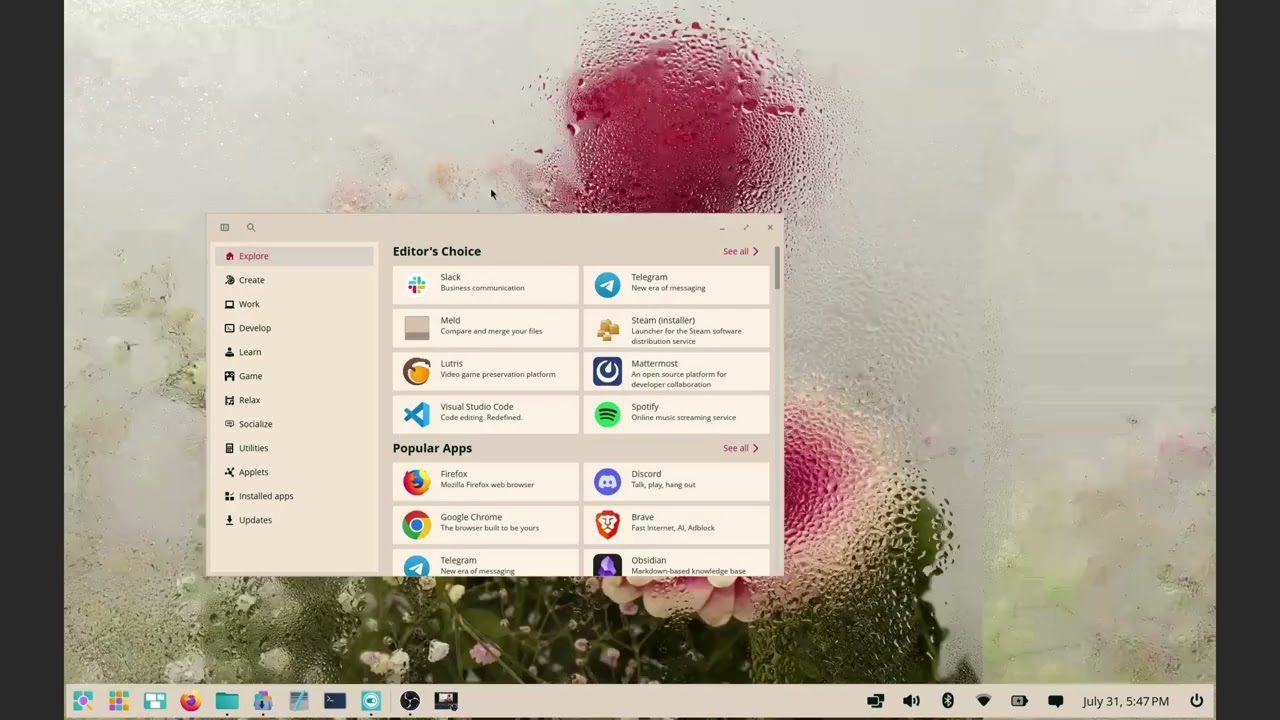1280x720 pixels.
Task: Launch Firefox from the taskbar
Action: pyautogui.click(x=190, y=701)
